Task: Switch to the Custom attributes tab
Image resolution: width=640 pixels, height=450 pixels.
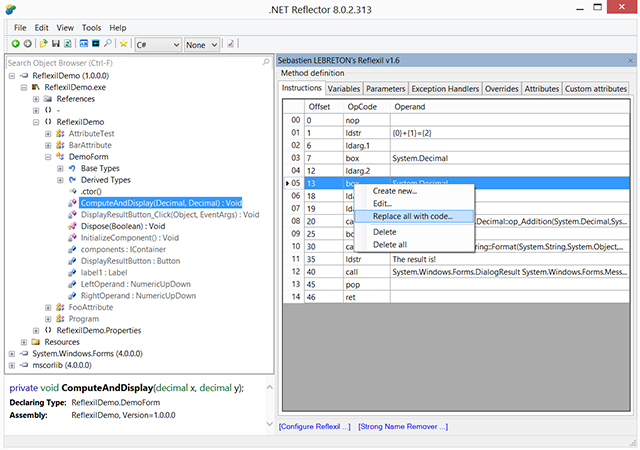Action: tap(596, 89)
